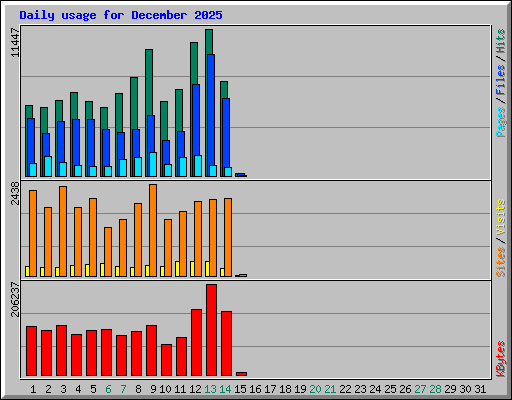Click day label 18 on x-axis
Screen dimensions: 512x400
click(285, 389)
